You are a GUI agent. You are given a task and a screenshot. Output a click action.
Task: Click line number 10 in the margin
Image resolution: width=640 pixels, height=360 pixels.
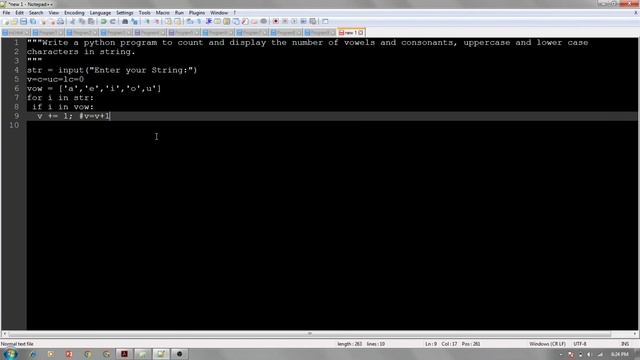[x=14, y=125]
